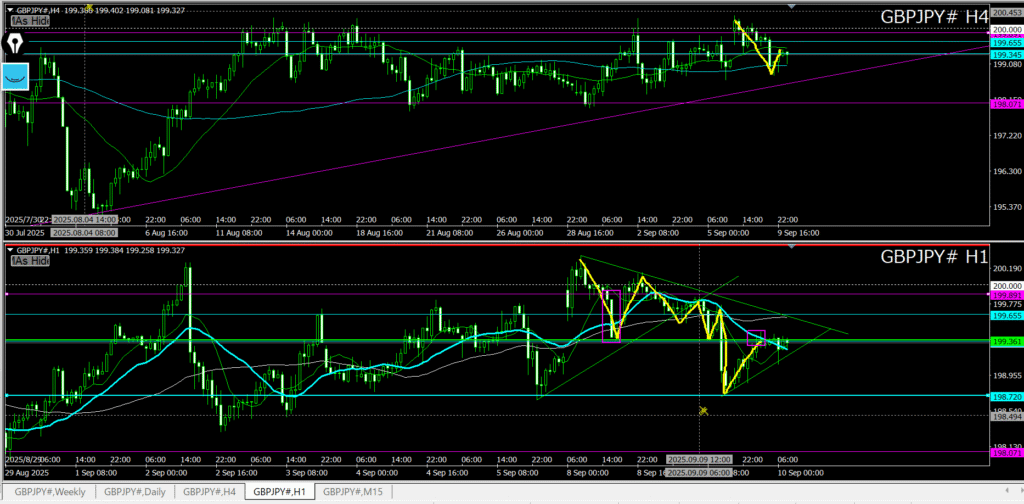Image resolution: width=1024 pixels, height=504 pixels.
Task: Click the 195.370 price on H4 scale
Action: [x=1006, y=207]
